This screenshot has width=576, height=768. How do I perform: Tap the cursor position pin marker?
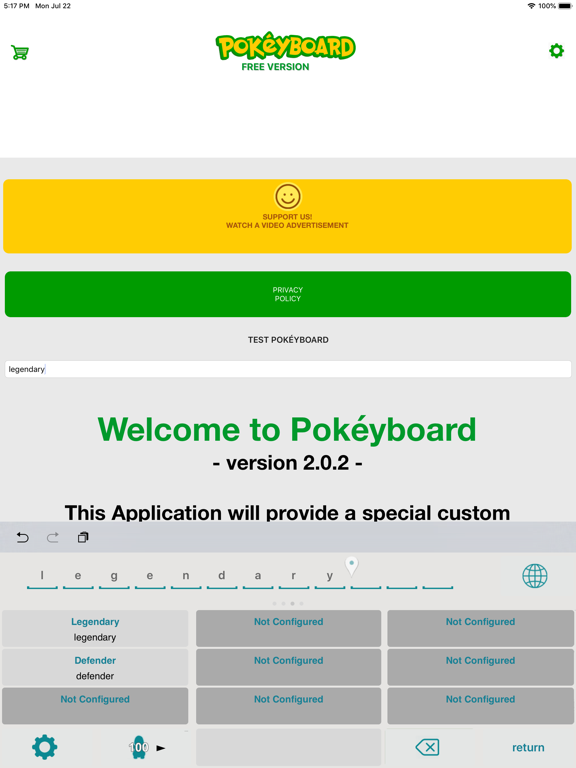351,566
